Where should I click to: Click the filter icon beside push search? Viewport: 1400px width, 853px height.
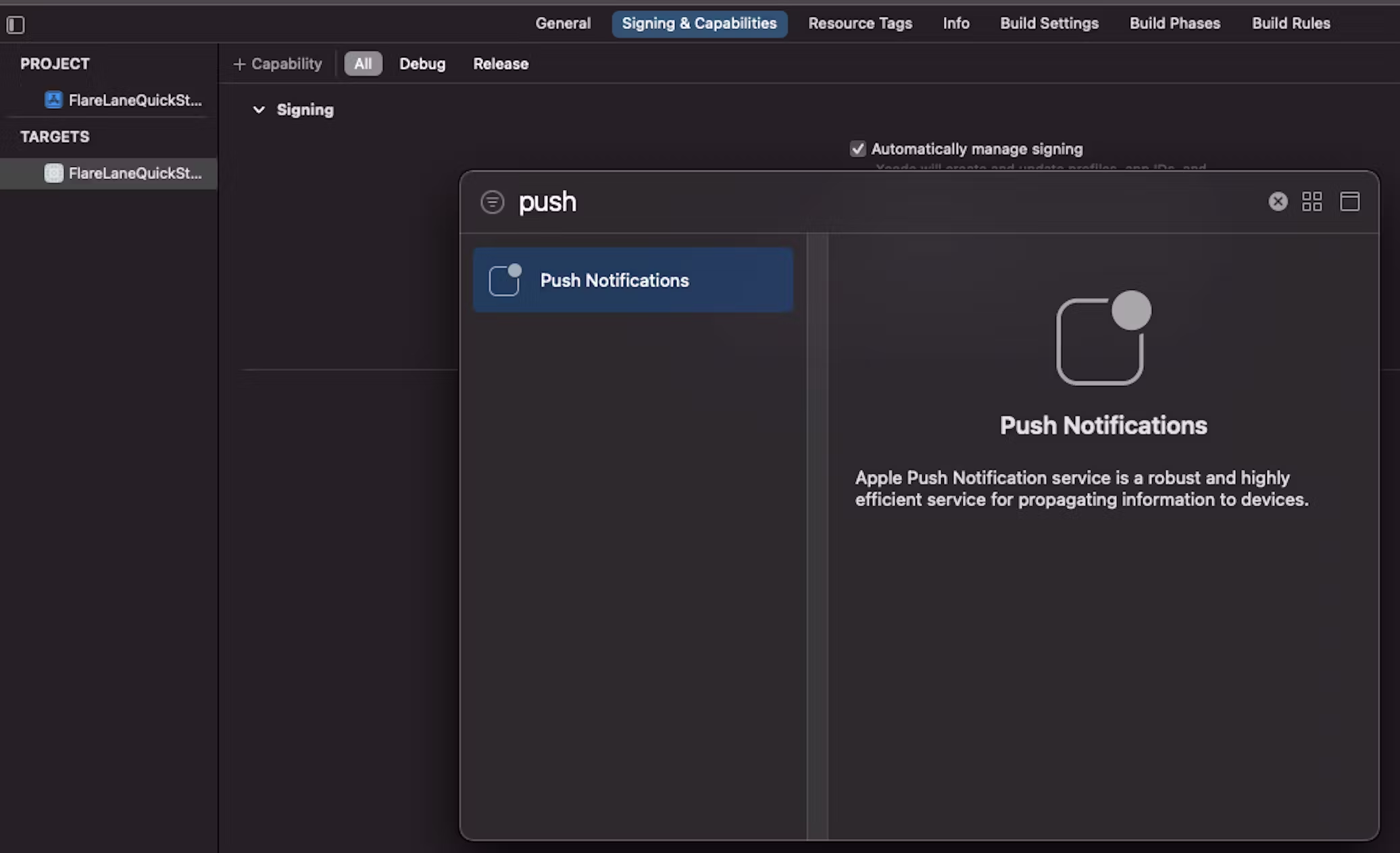pos(492,202)
